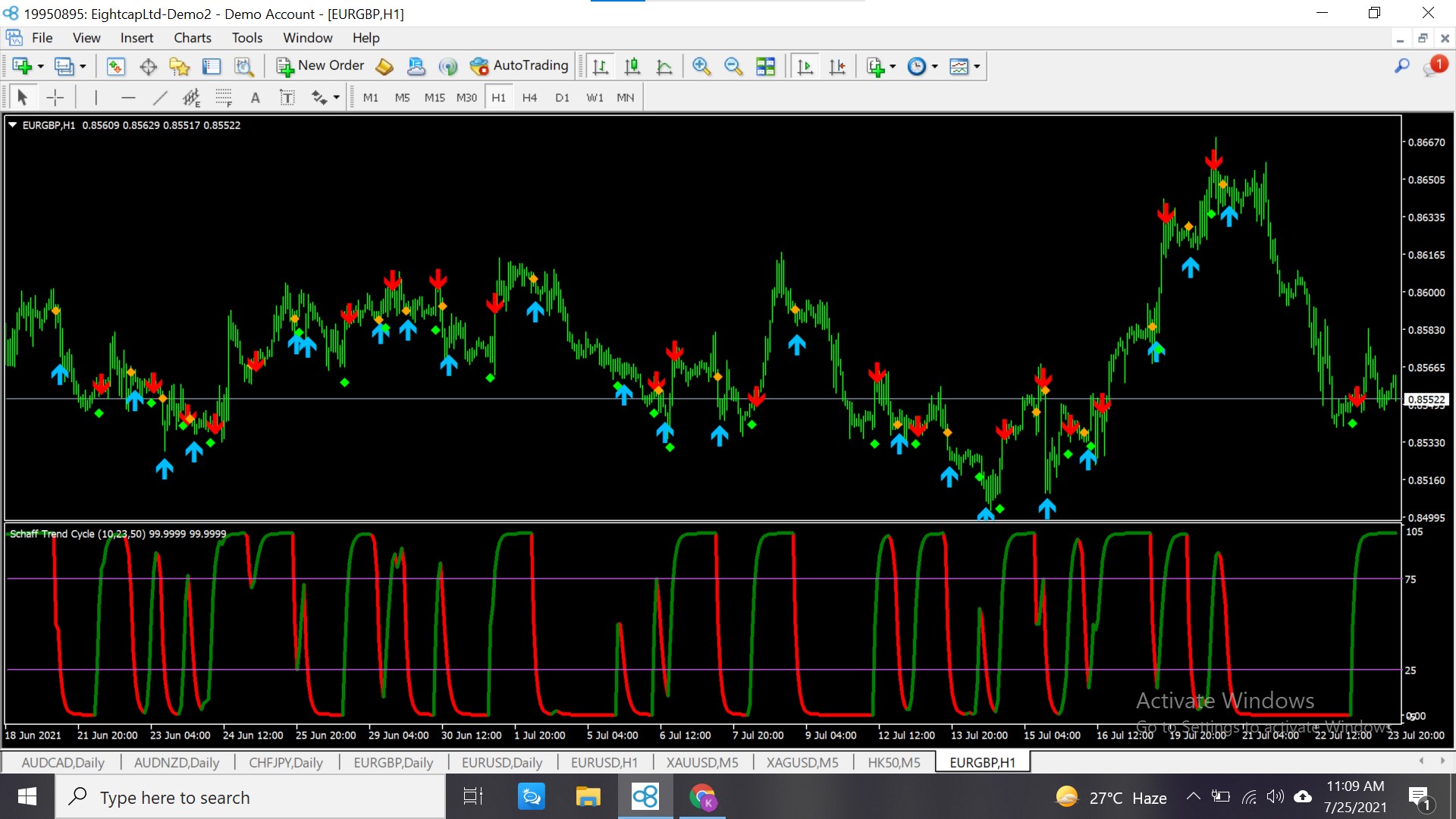Switch chart to candlestick display

pos(632,67)
